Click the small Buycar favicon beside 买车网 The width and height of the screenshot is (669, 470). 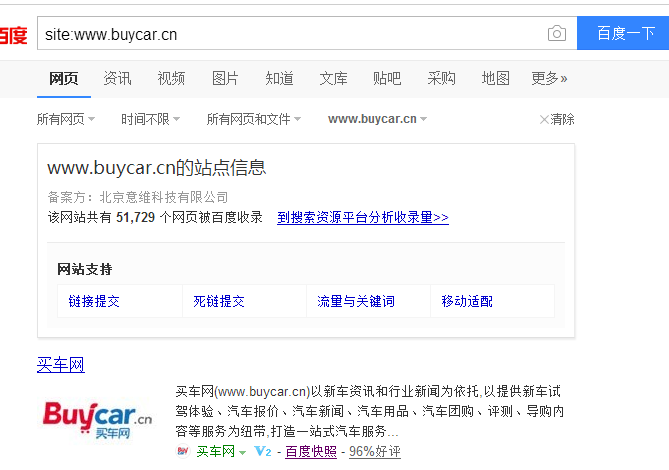183,451
